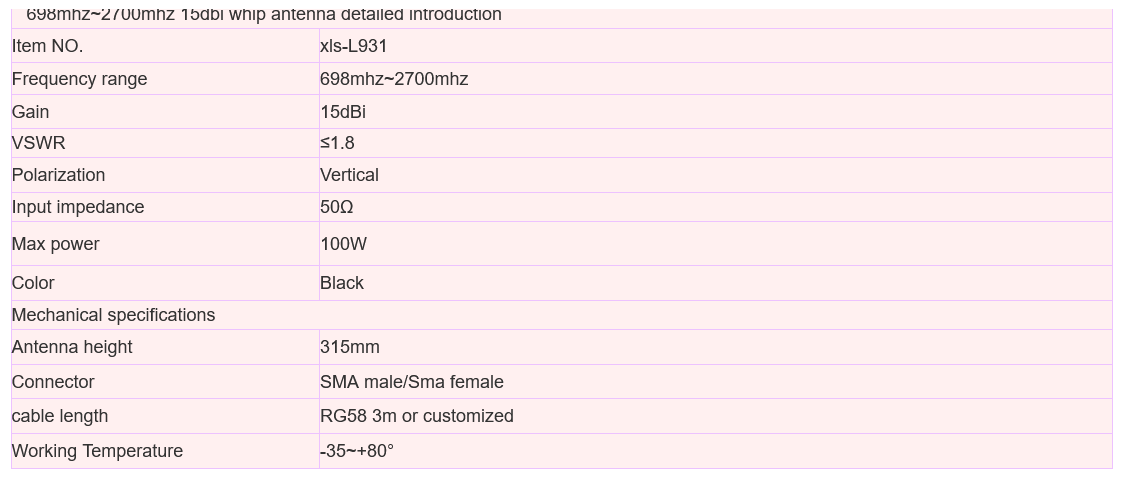Screen dimensions: 1126x481
Task: Click the 'xls-L931' item number cell
Action: (715, 46)
